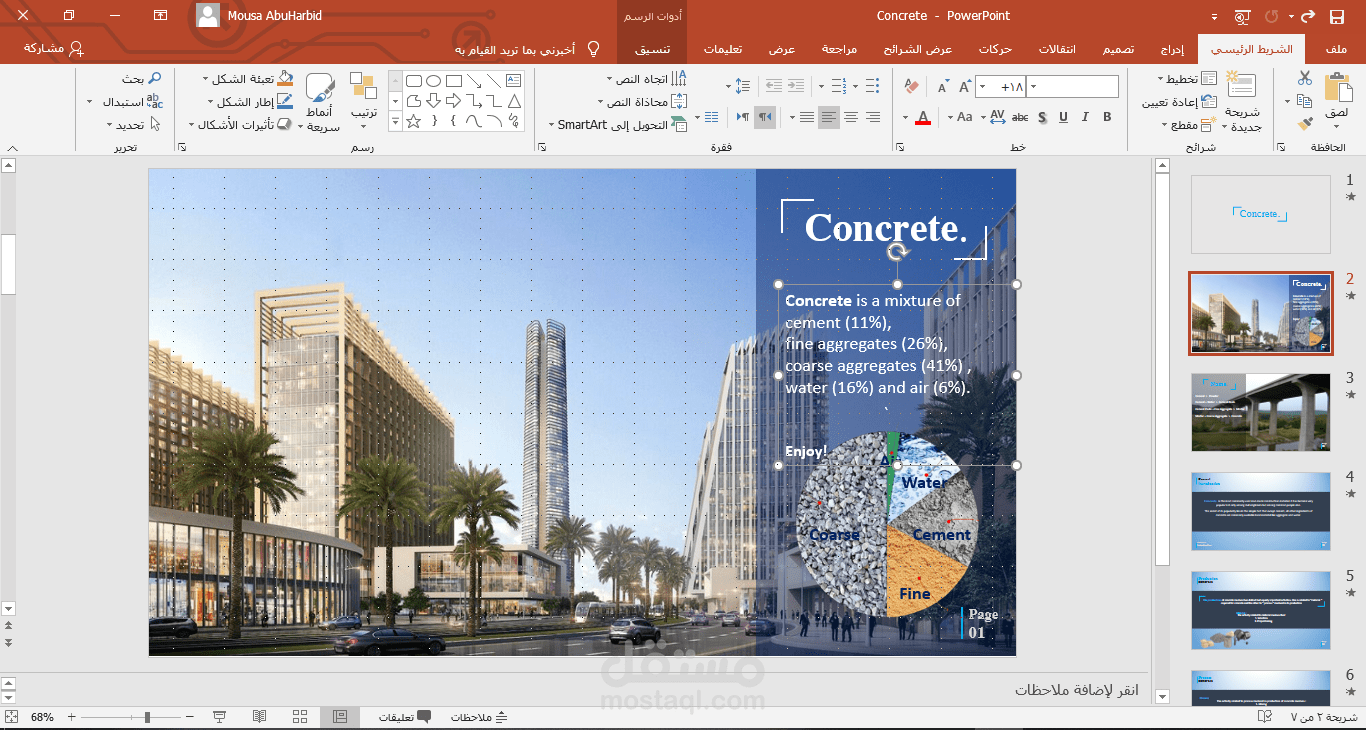
Task: Toggle Strikethrough formatting
Action: tap(1020, 117)
